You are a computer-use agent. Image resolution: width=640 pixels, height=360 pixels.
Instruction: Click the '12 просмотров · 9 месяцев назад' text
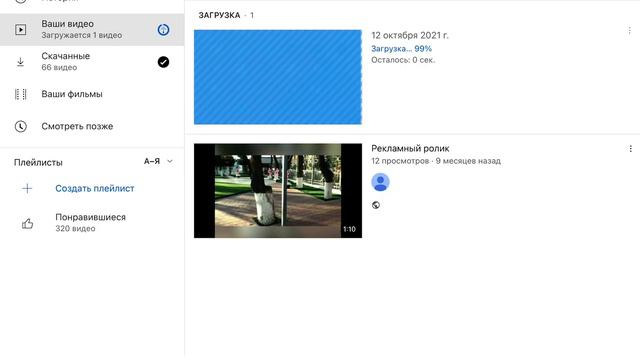(436, 161)
